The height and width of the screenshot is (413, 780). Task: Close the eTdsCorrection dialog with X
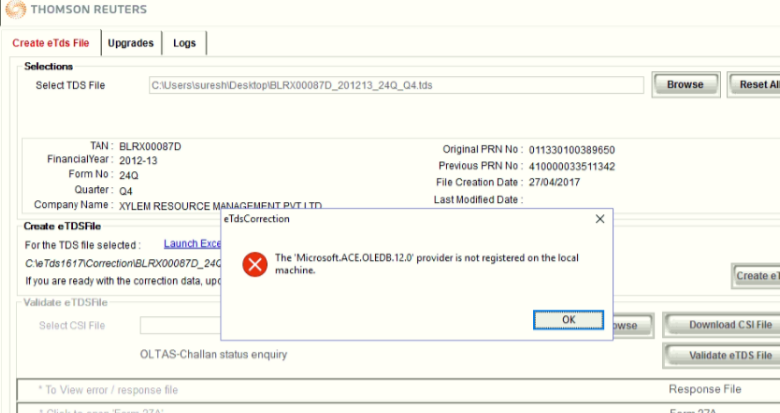(x=600, y=219)
